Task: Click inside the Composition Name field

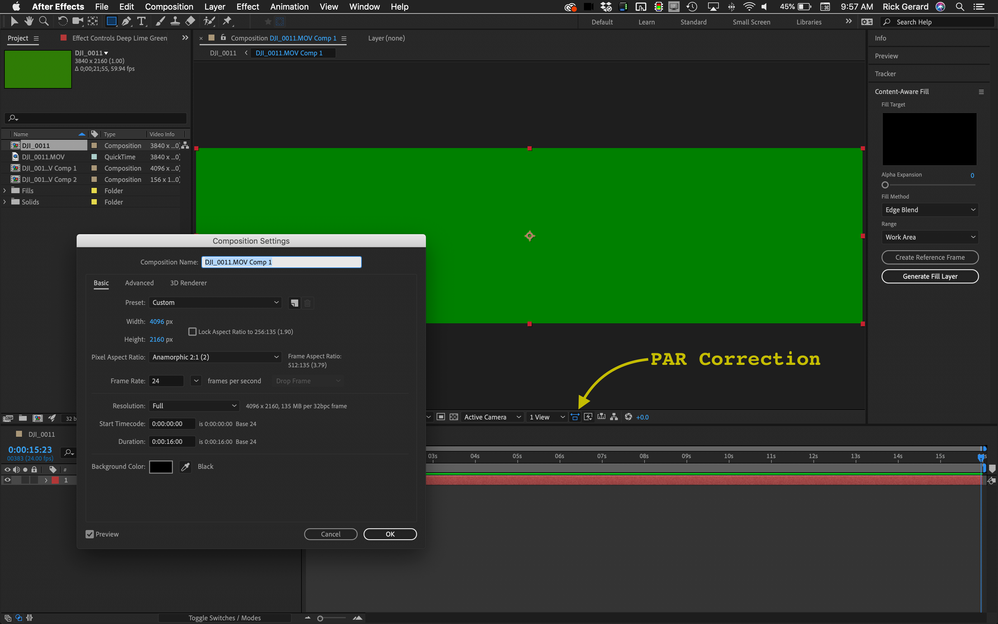Action: point(281,261)
